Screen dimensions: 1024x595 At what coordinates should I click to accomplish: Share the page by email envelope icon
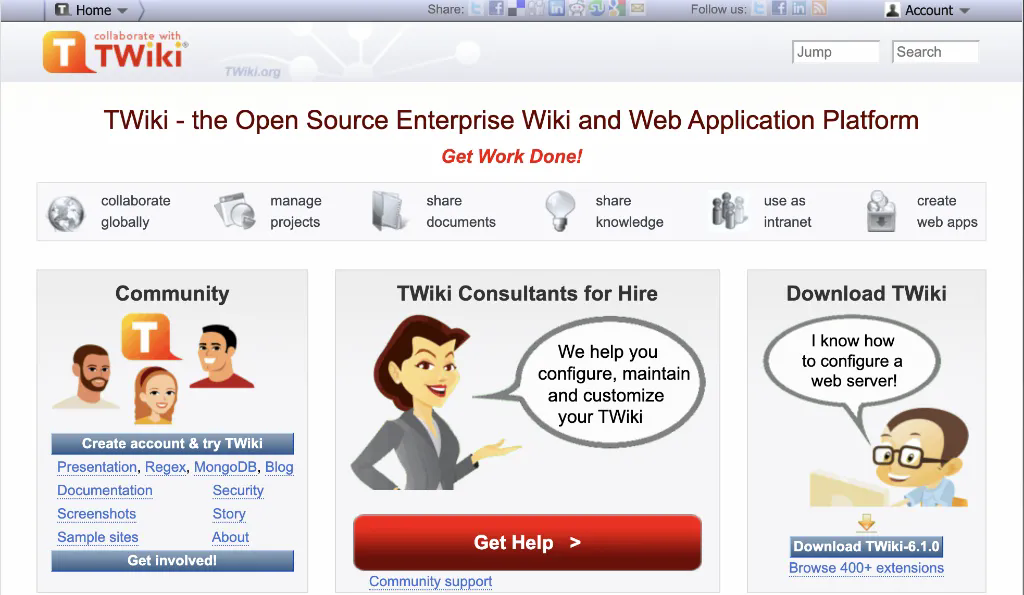[x=636, y=9]
